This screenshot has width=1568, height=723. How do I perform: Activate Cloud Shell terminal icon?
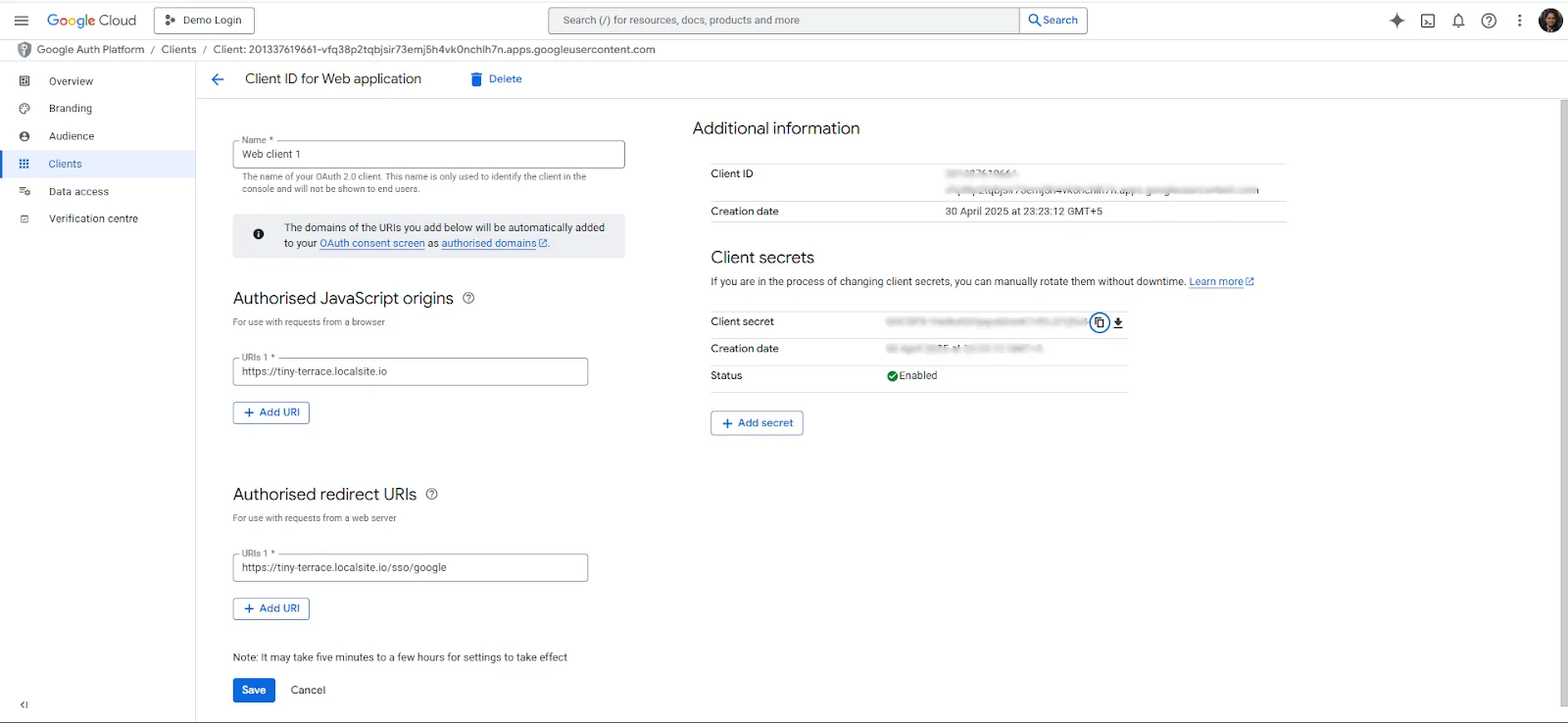tap(1428, 21)
